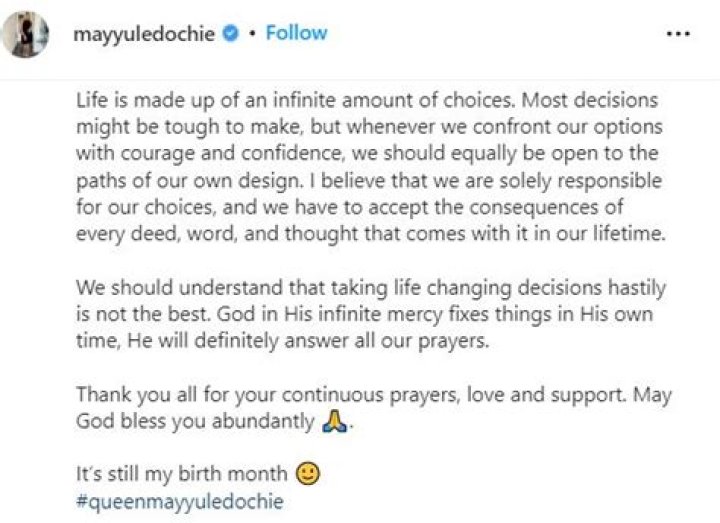720x523 pixels.
Task: Click the line starting "We should understand"
Action: 364,284
